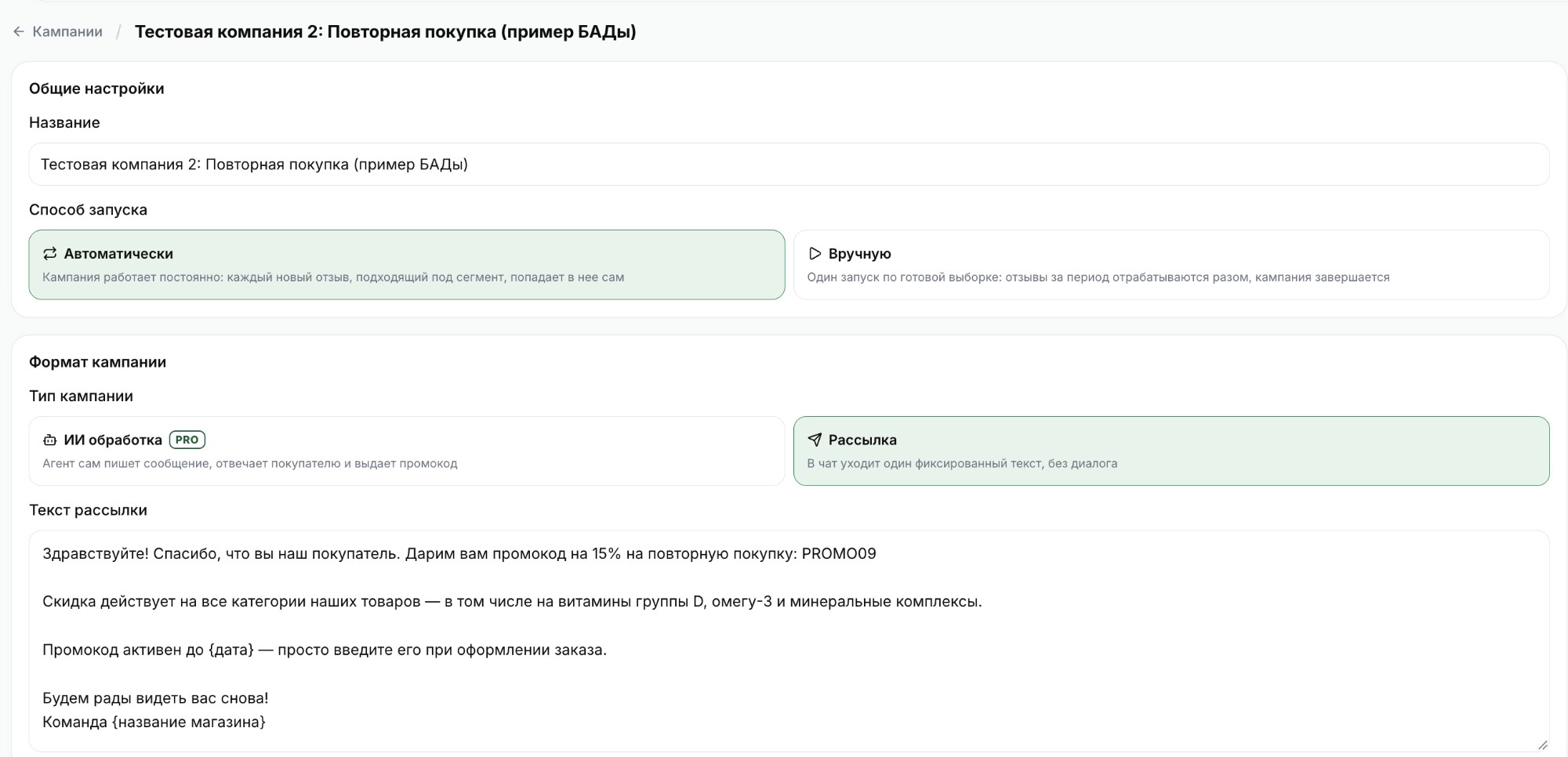
Task: Click the {дата} placeholder in mailing text
Action: point(231,650)
